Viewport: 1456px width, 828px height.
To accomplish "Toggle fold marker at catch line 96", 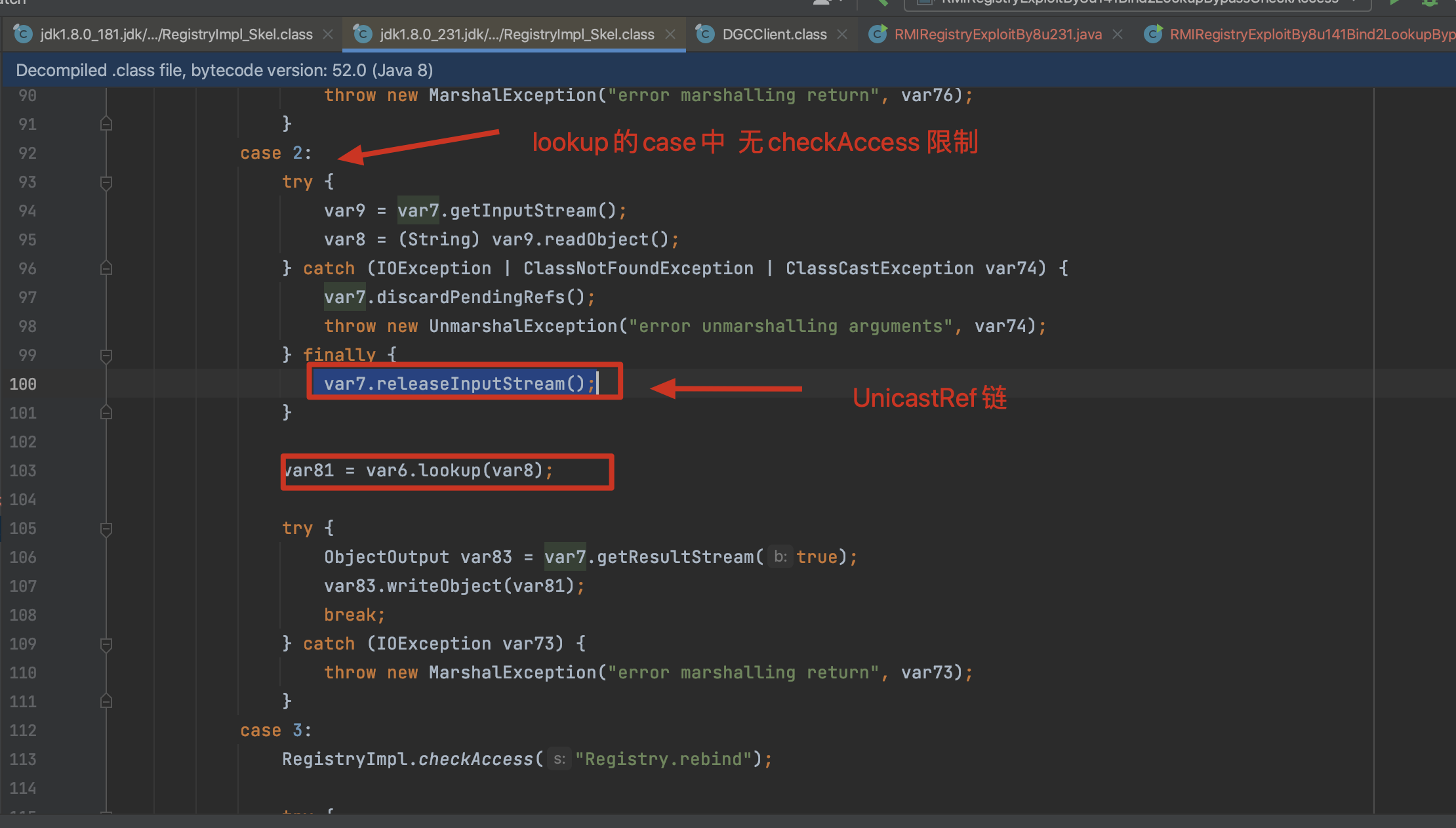I will 106,268.
